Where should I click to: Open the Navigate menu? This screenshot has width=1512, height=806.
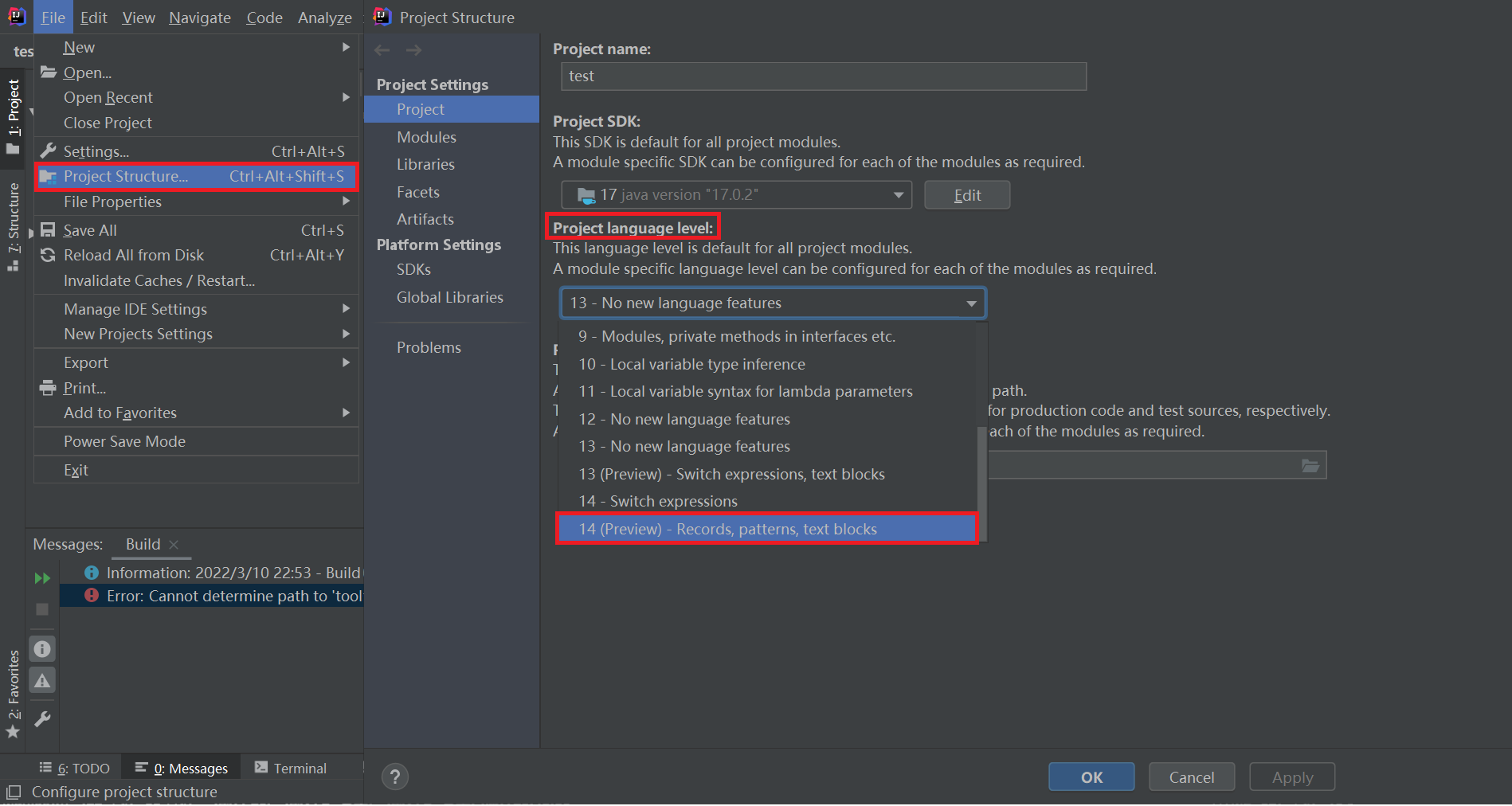[199, 17]
